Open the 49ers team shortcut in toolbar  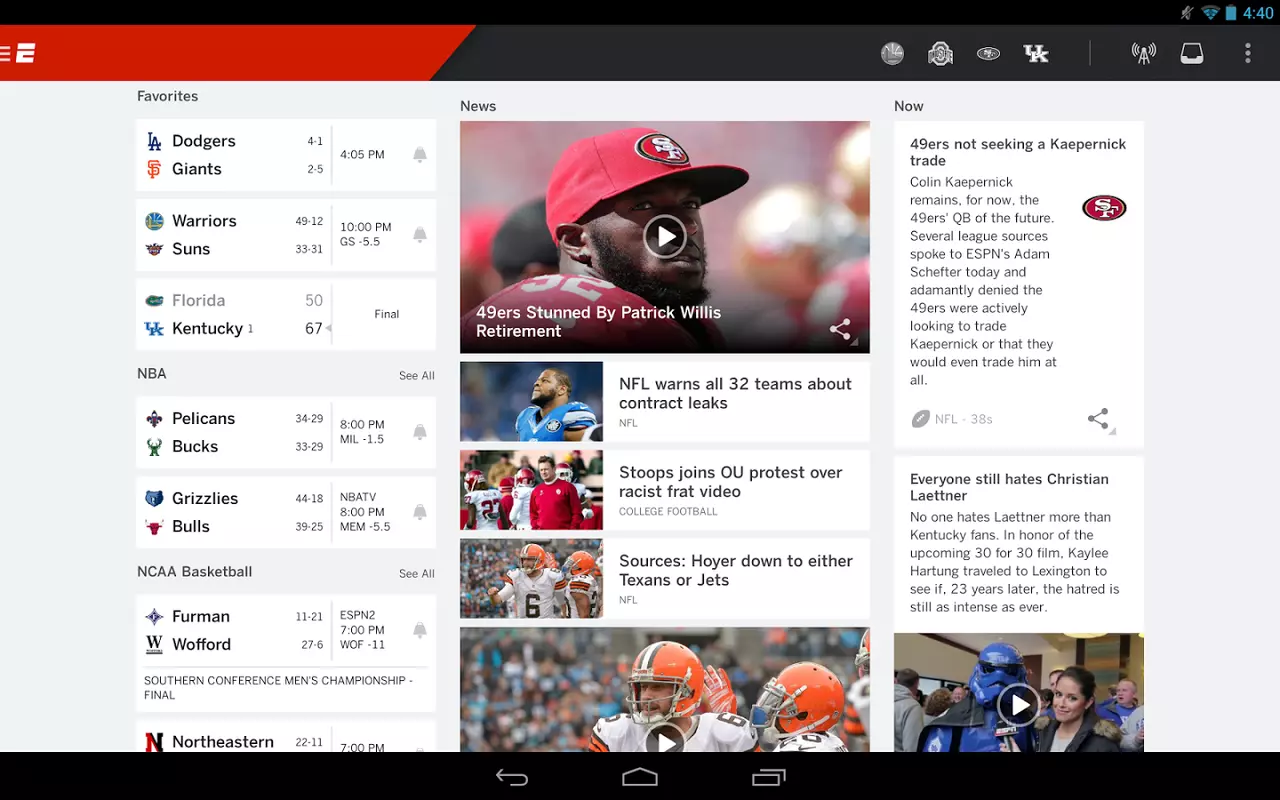tap(988, 54)
